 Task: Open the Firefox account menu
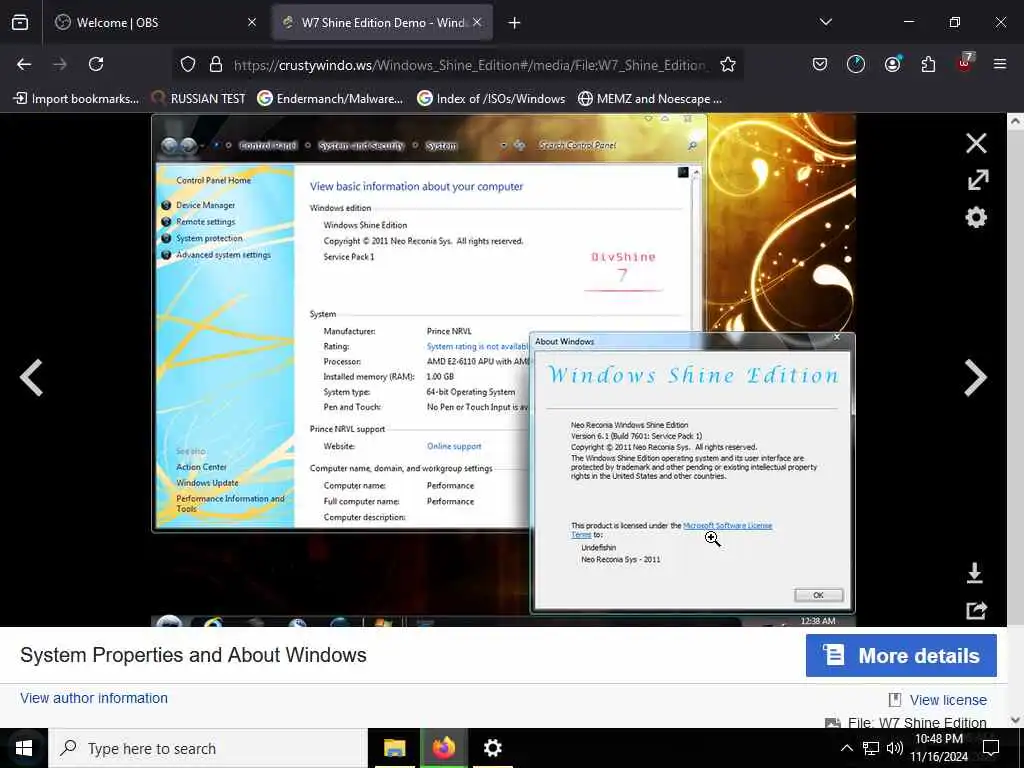[x=892, y=64]
